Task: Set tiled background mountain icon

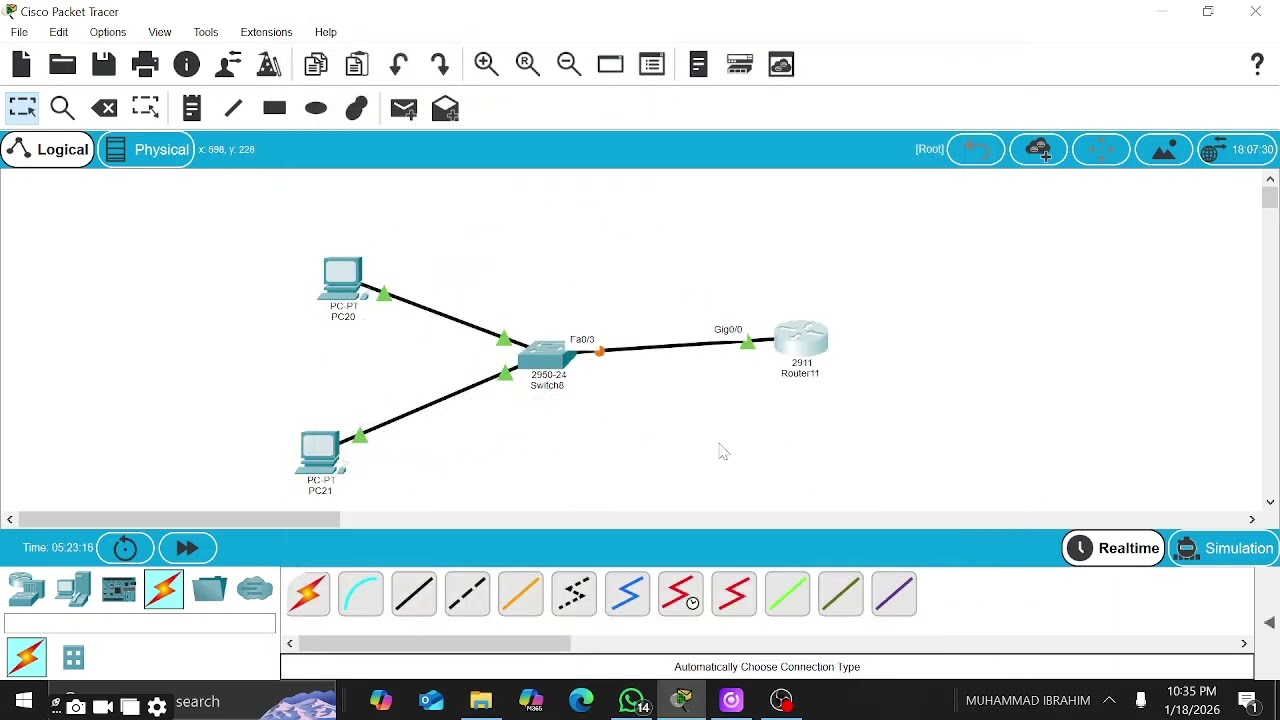Action: pyautogui.click(x=1164, y=150)
